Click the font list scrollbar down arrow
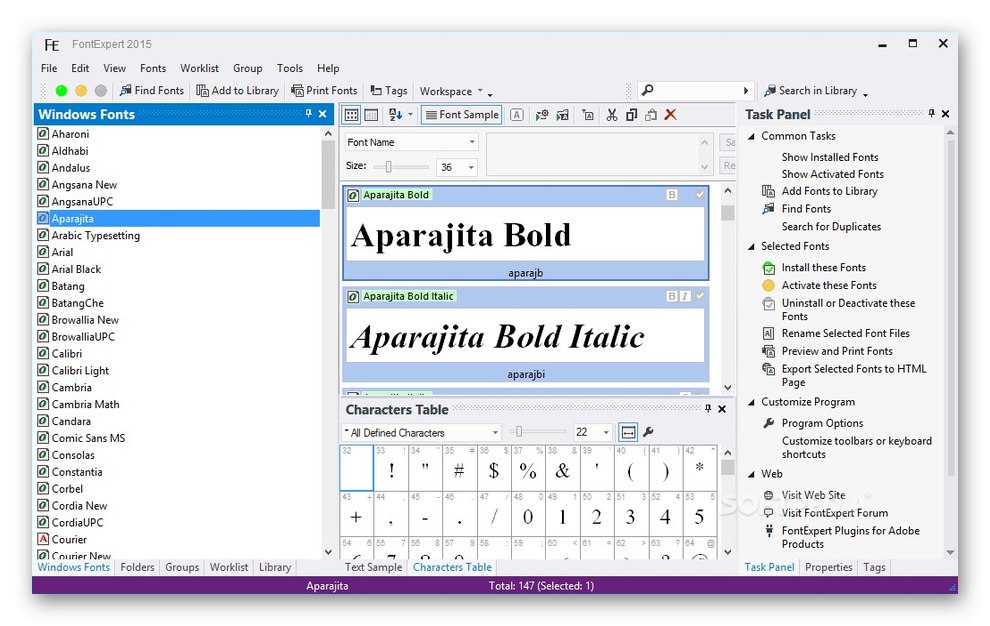 (x=328, y=551)
